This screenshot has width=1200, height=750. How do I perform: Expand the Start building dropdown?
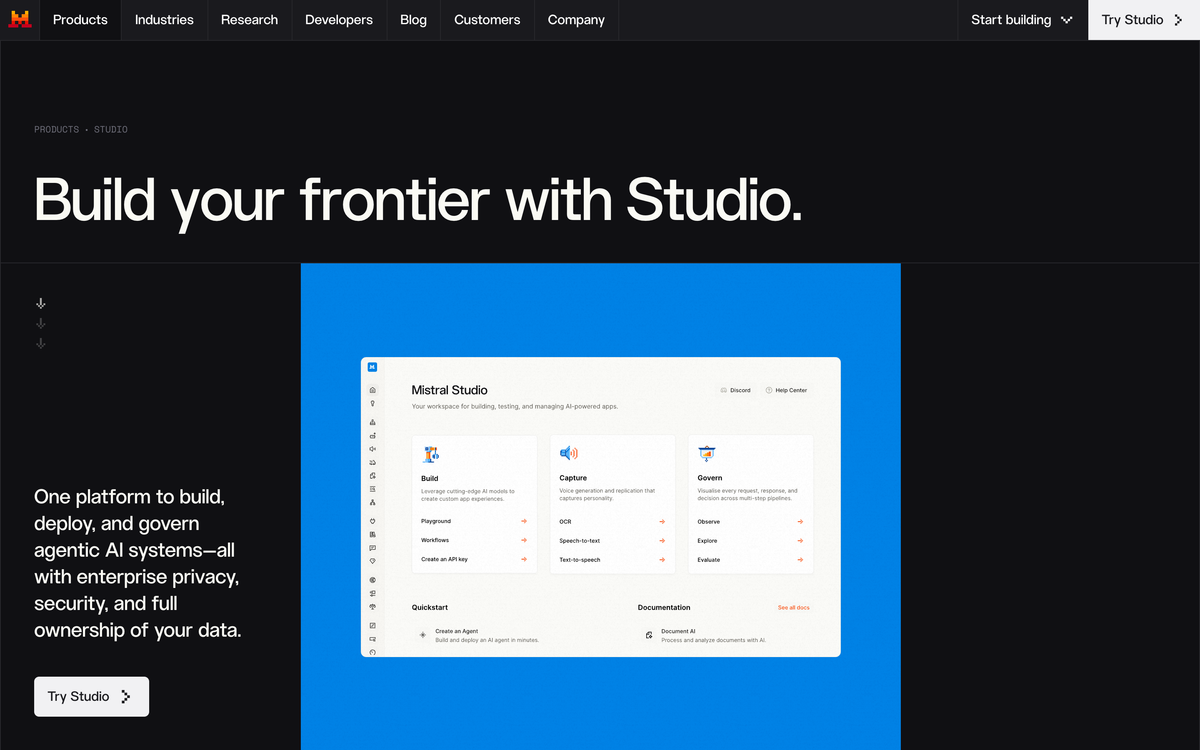tap(1022, 20)
